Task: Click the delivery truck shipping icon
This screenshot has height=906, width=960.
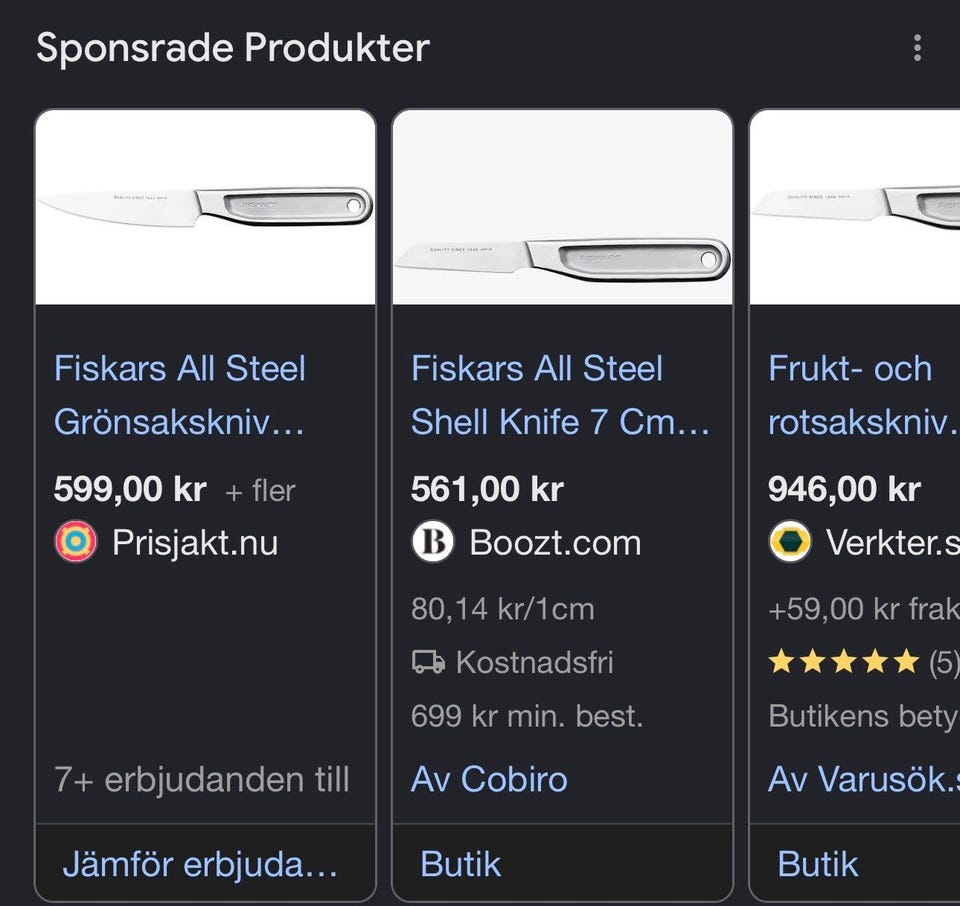Action: tap(429, 662)
